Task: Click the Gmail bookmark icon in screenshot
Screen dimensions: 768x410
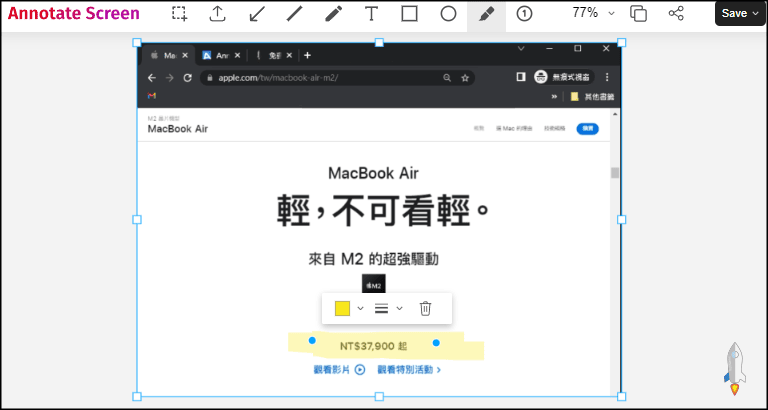Action: tap(152, 96)
